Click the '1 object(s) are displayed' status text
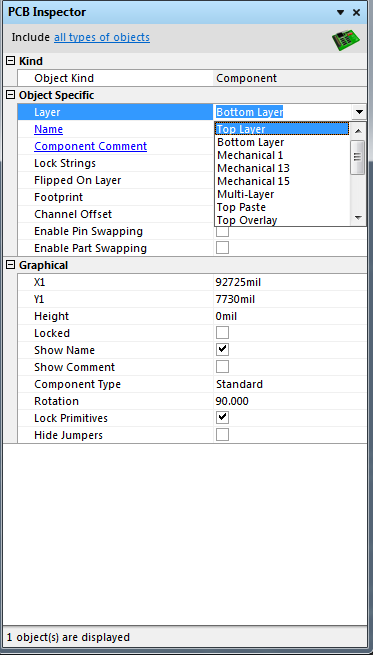Image resolution: width=373 pixels, height=655 pixels. (x=68, y=637)
